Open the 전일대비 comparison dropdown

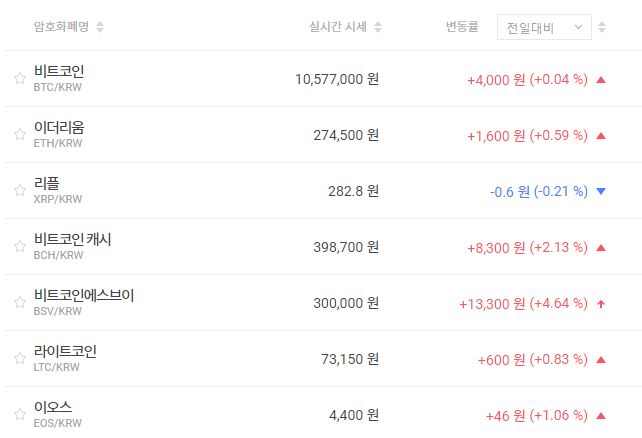pos(544,27)
